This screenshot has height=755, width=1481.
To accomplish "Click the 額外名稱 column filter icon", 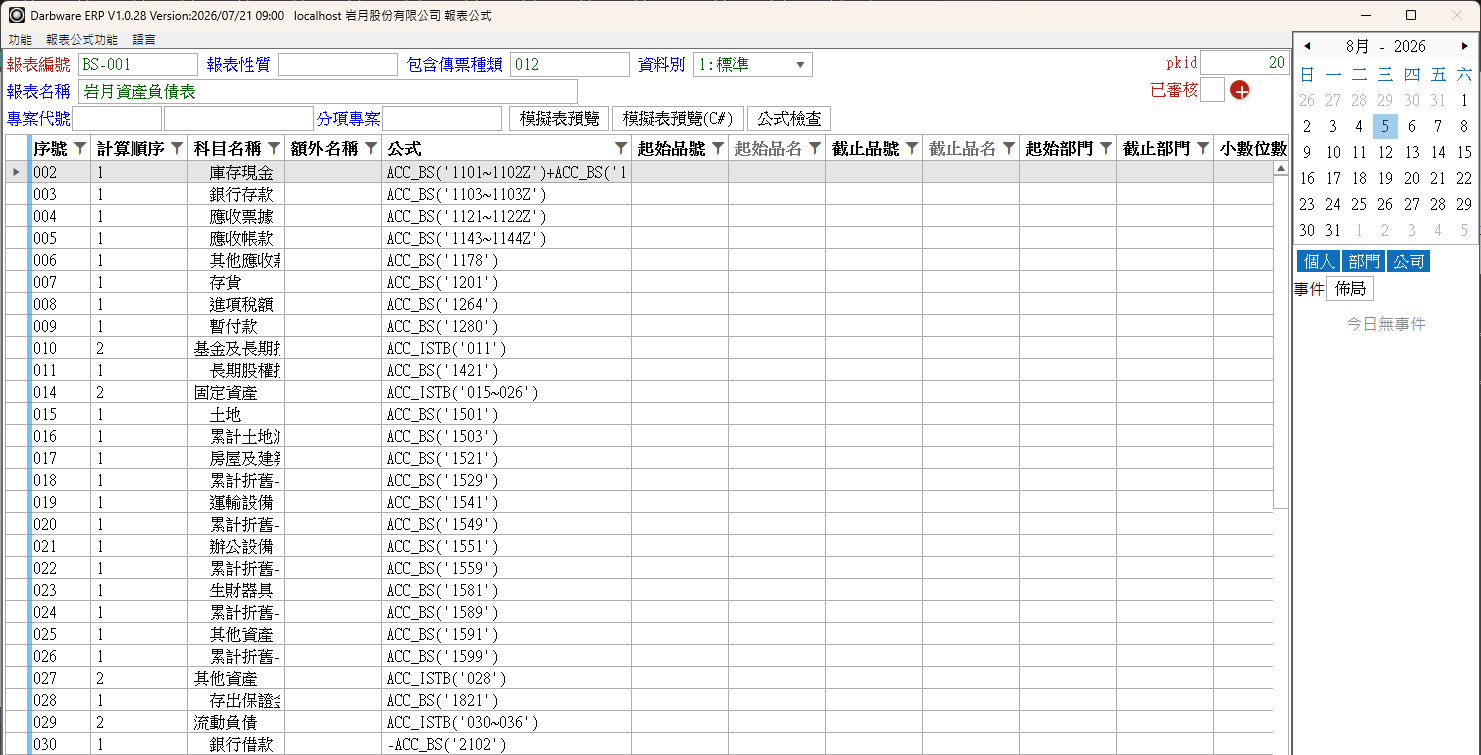I will tap(371, 149).
